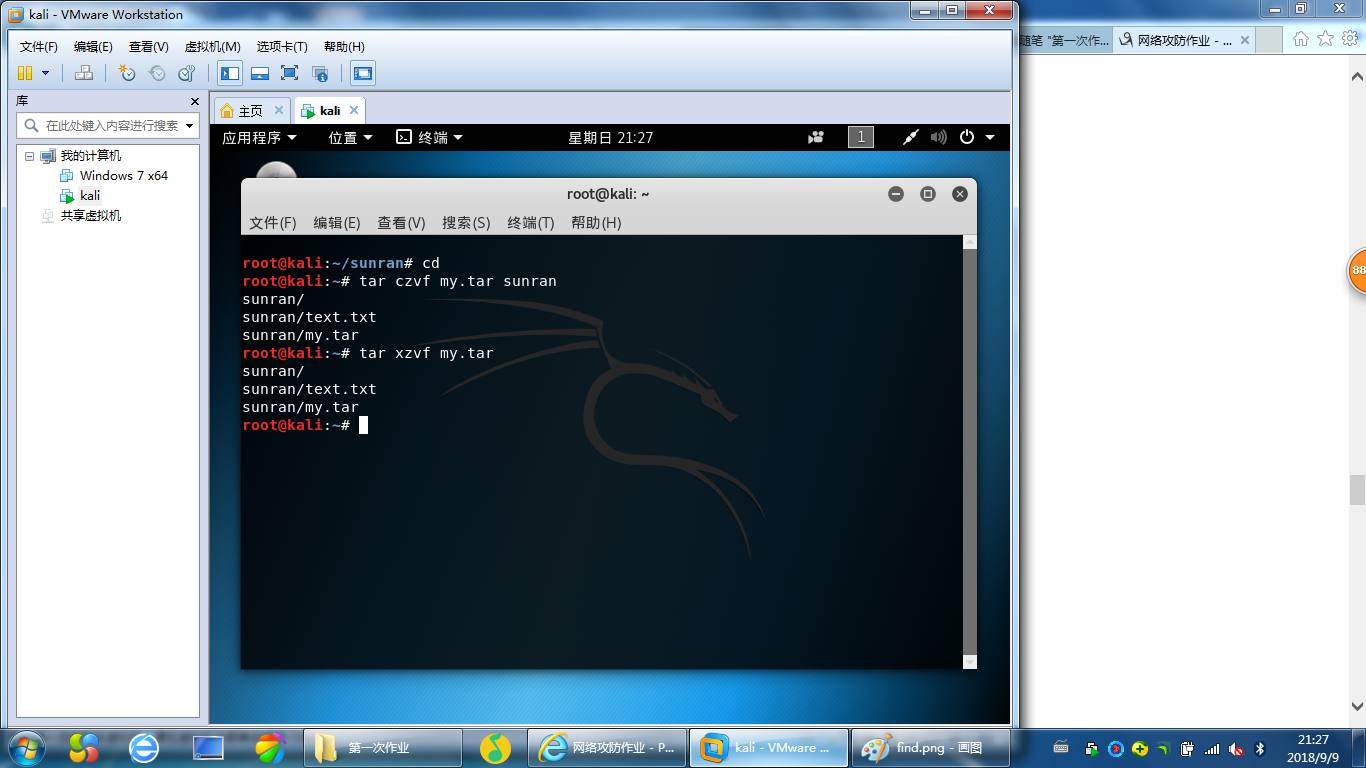Image resolution: width=1366 pixels, height=768 pixels.
Task: Open terminal 文件(F) menu
Action: (273, 222)
